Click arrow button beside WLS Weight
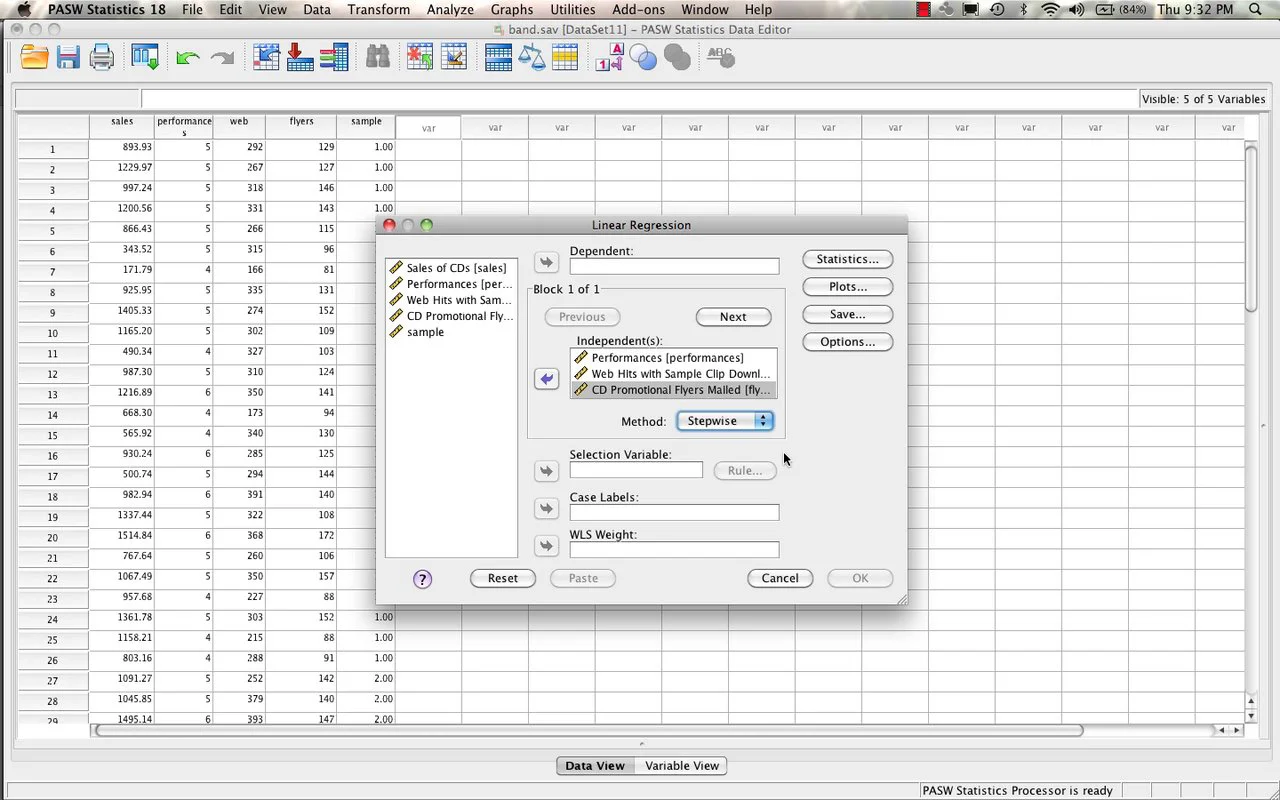The image size is (1280, 800). 546,546
